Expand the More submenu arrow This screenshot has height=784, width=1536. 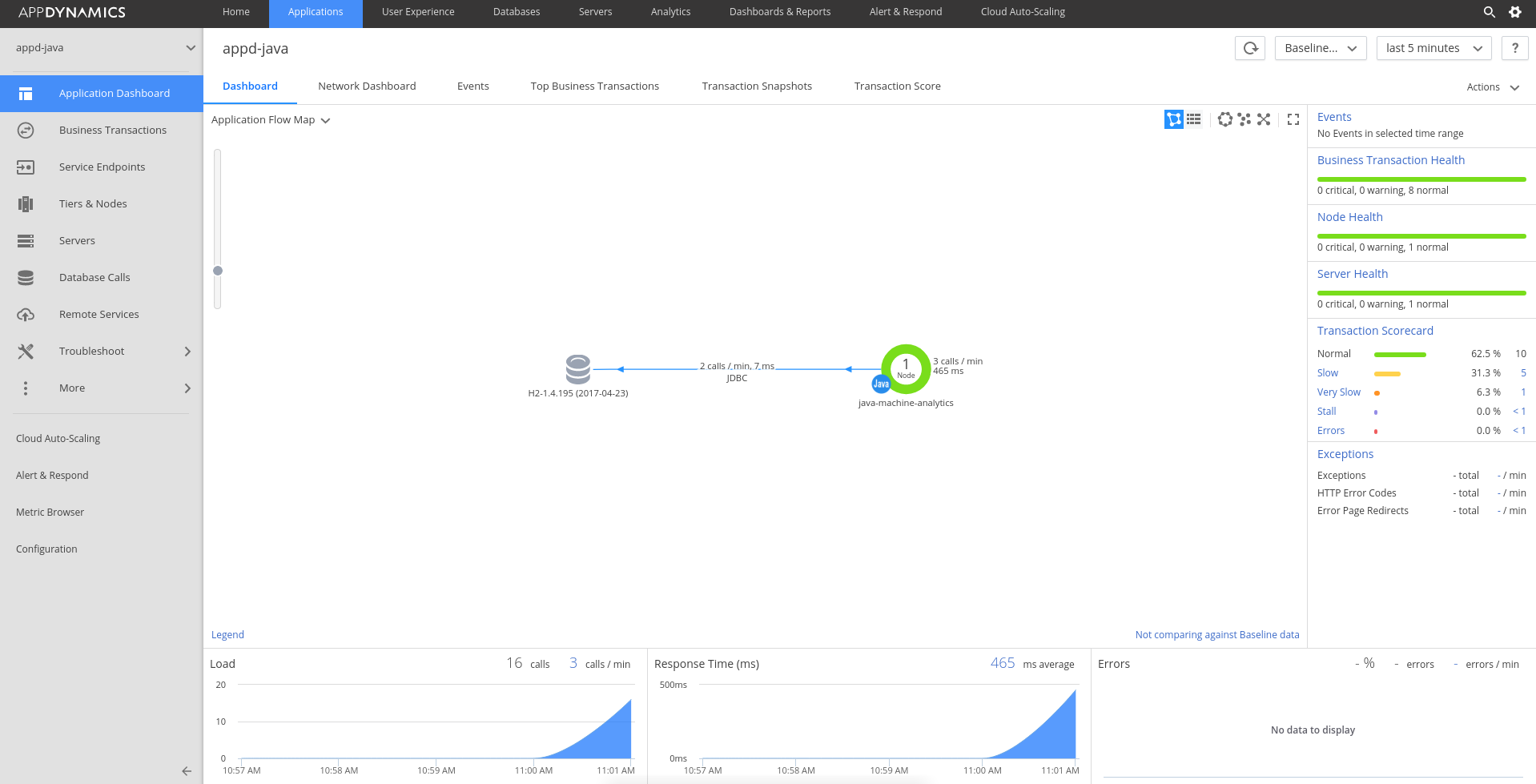187,388
